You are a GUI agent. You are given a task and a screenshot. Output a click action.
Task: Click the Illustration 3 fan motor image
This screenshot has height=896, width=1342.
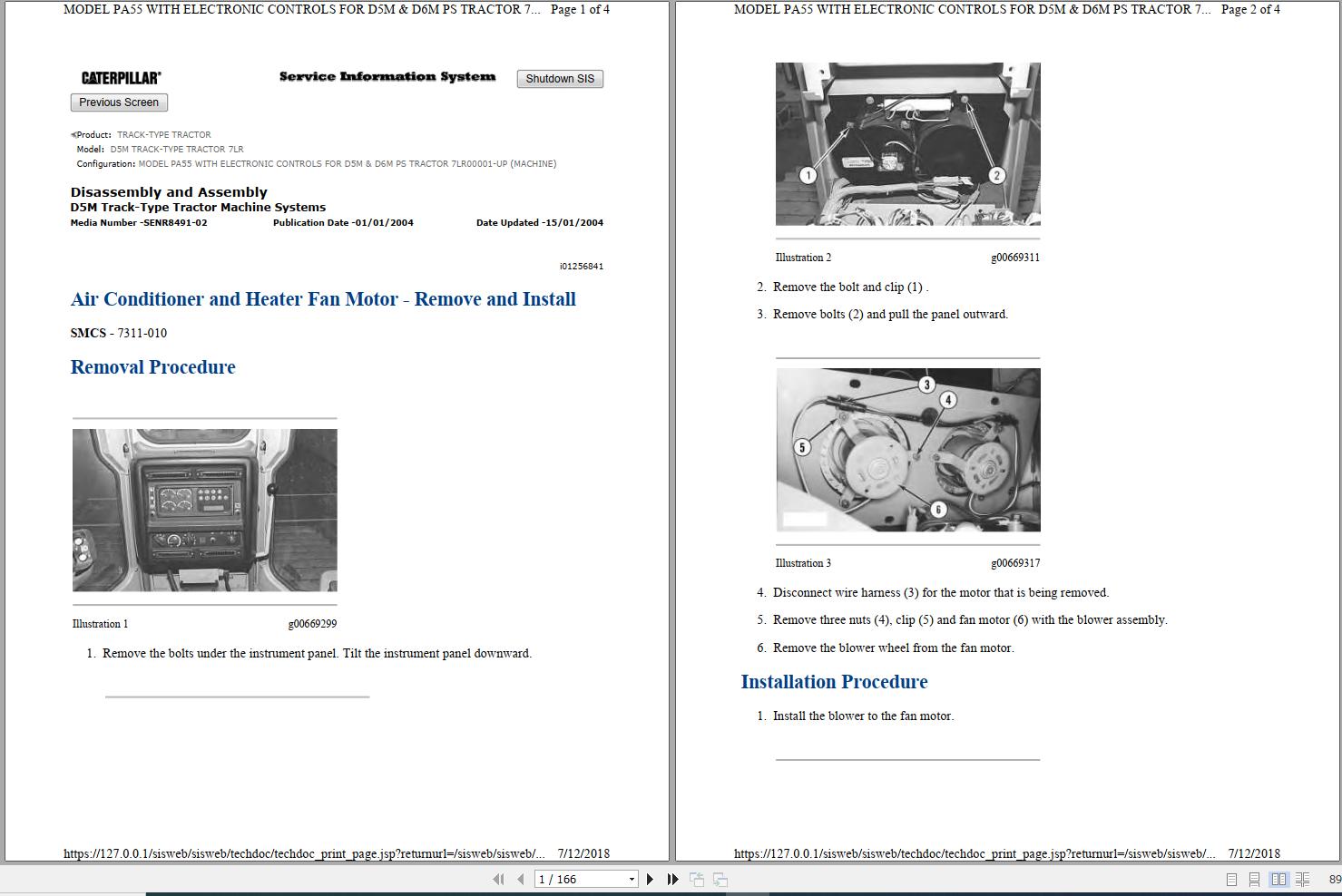pyautogui.click(x=907, y=450)
